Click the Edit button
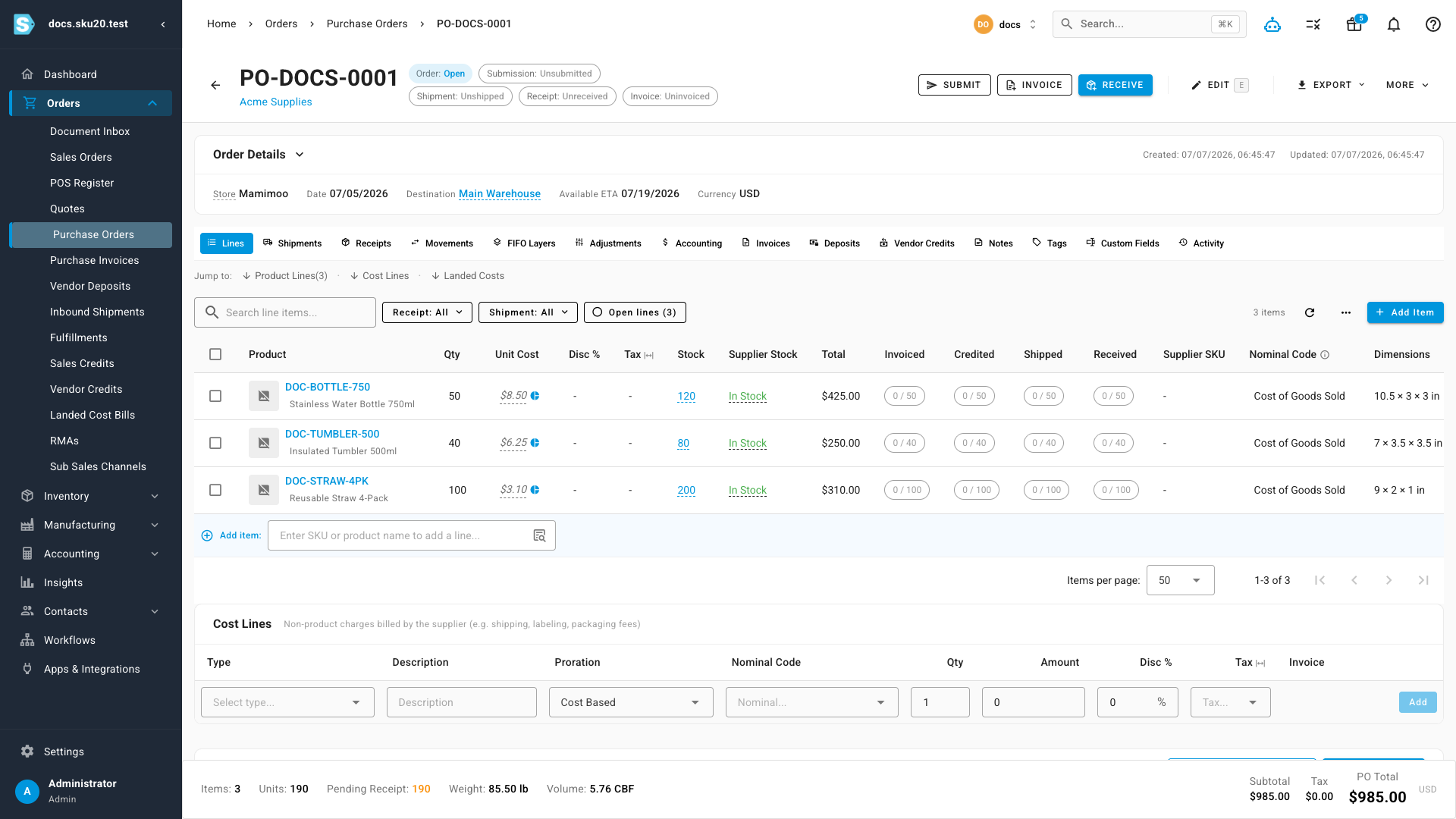The height and width of the screenshot is (819, 1456). tap(1219, 85)
